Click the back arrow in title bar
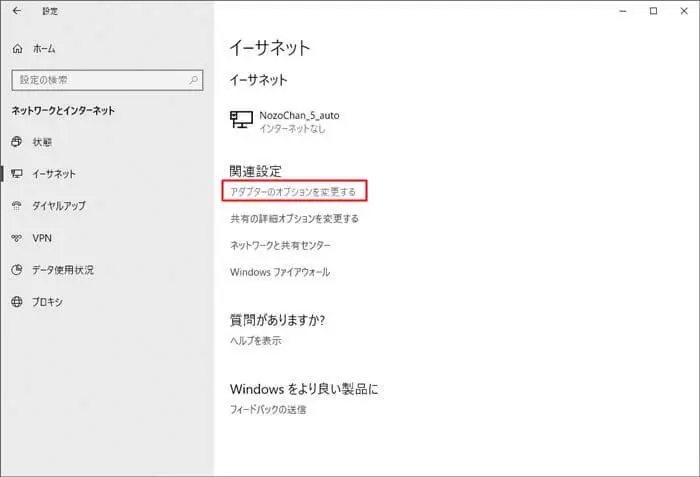Screen dimensions: 700x477 tap(16, 11)
